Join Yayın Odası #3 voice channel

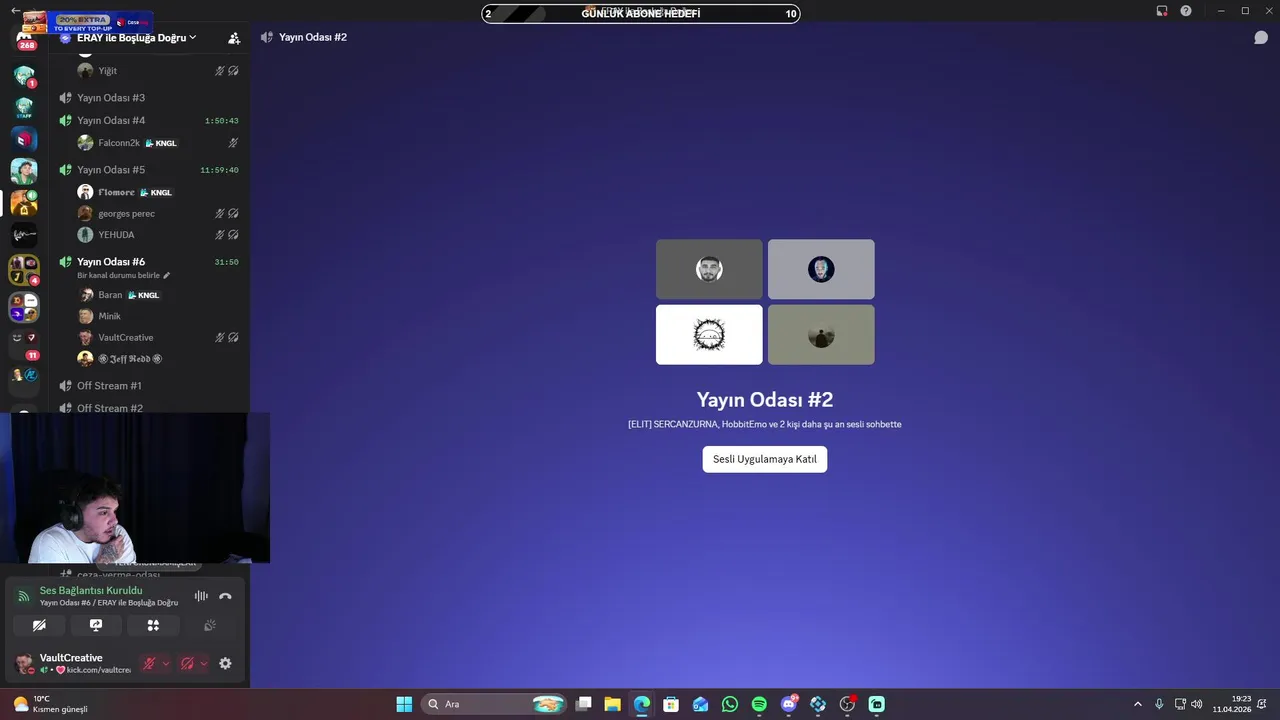pos(111,97)
